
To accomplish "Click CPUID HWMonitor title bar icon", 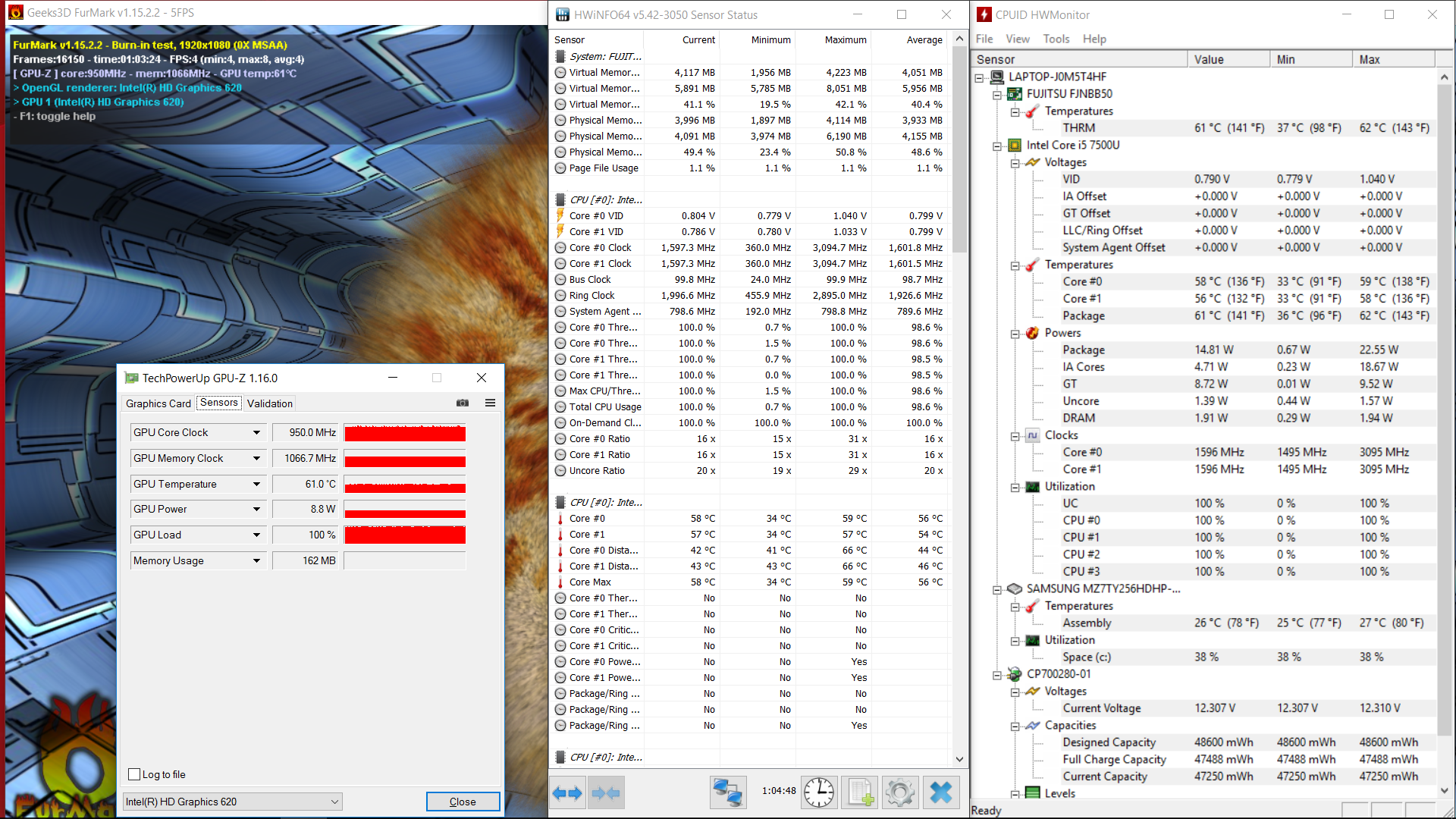I will pyautogui.click(x=984, y=14).
